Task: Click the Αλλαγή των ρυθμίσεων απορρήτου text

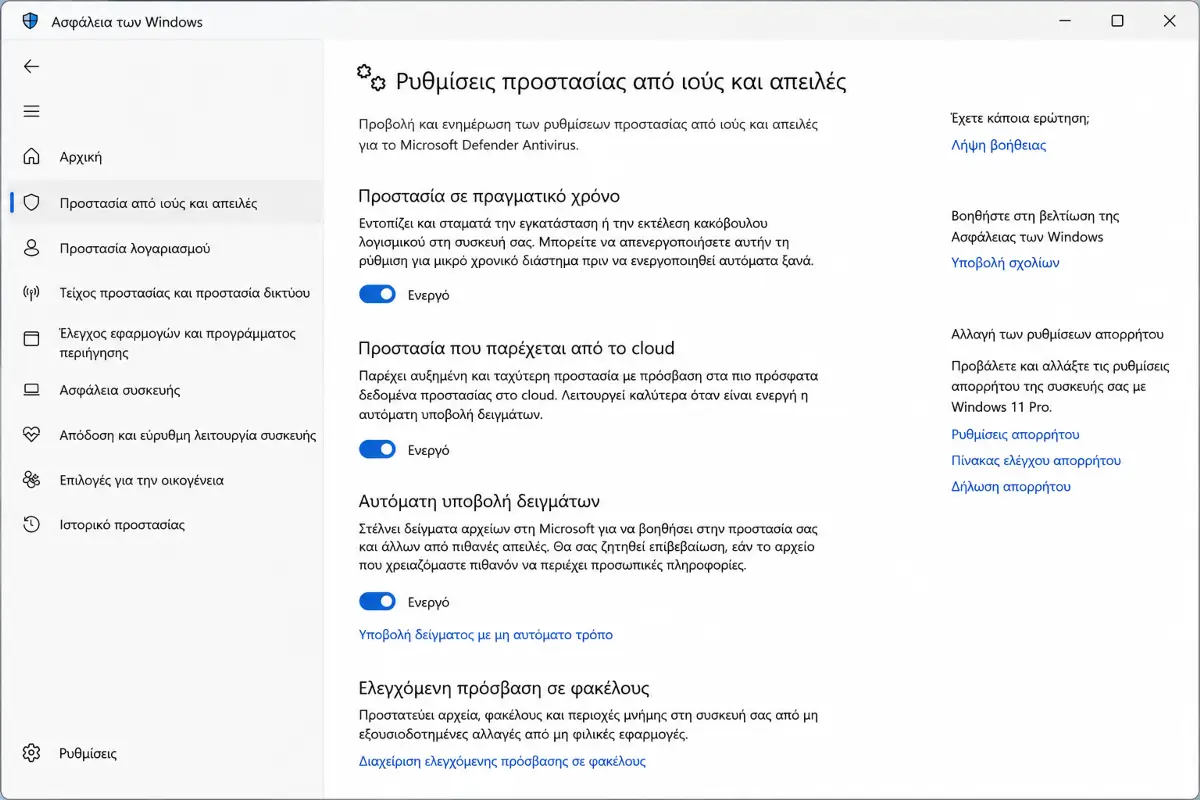Action: coord(1057,335)
